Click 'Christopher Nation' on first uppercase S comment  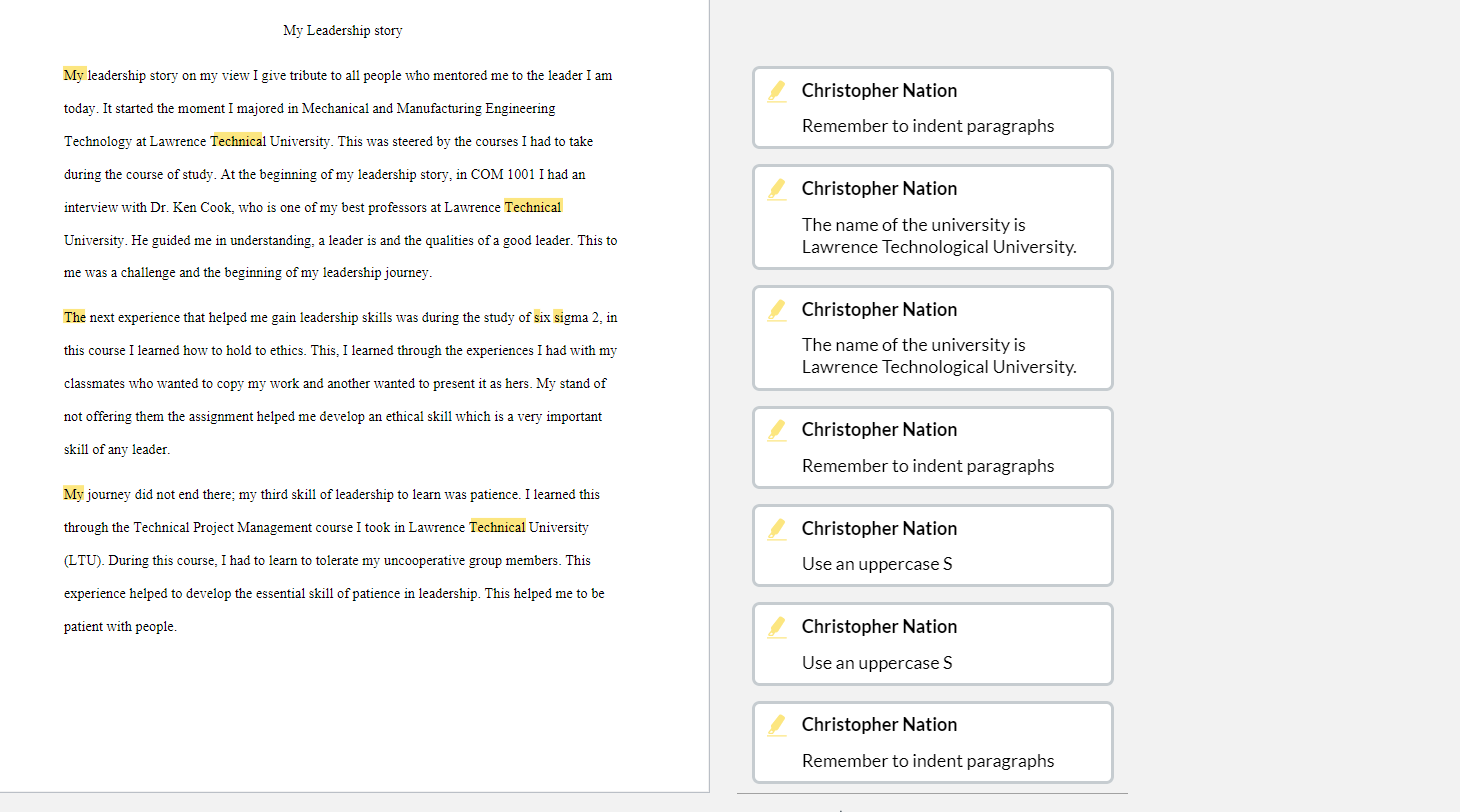click(x=879, y=529)
